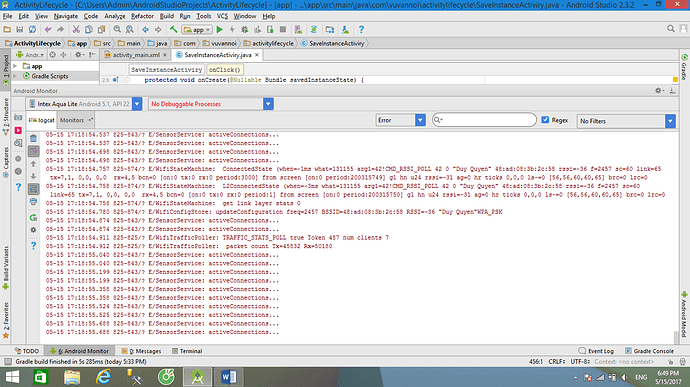Close the SaveInstanceActiviry.java tab
Screen dimensions: 690x387
click(x=257, y=55)
